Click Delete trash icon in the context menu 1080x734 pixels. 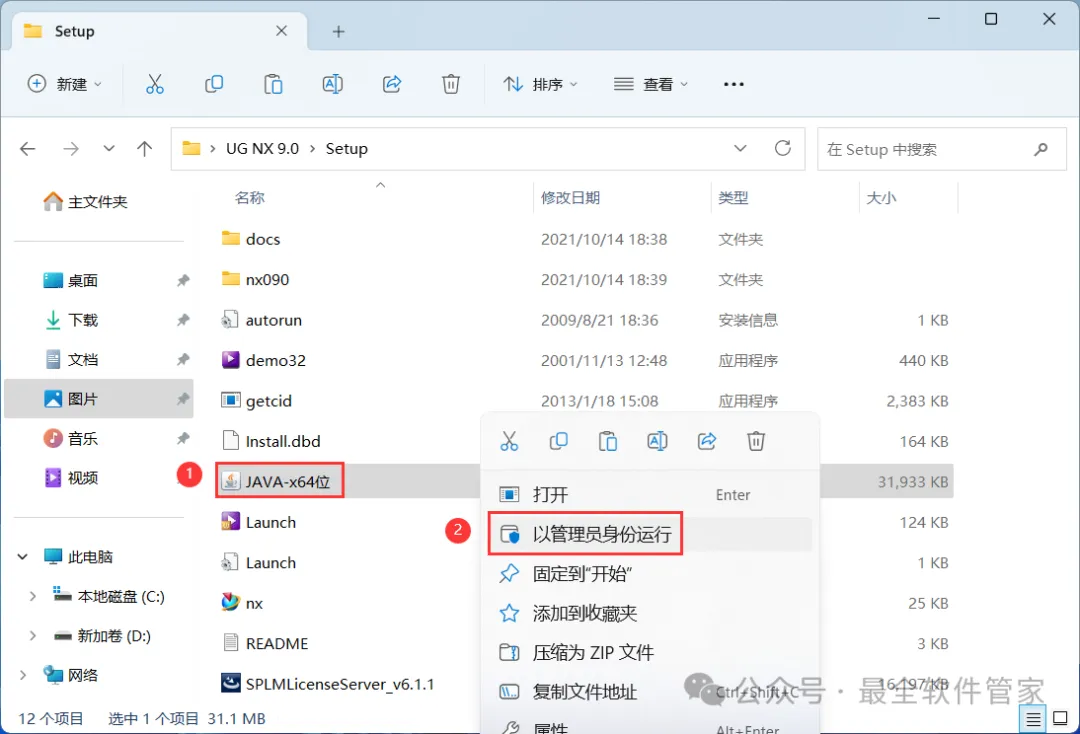pyautogui.click(x=756, y=441)
